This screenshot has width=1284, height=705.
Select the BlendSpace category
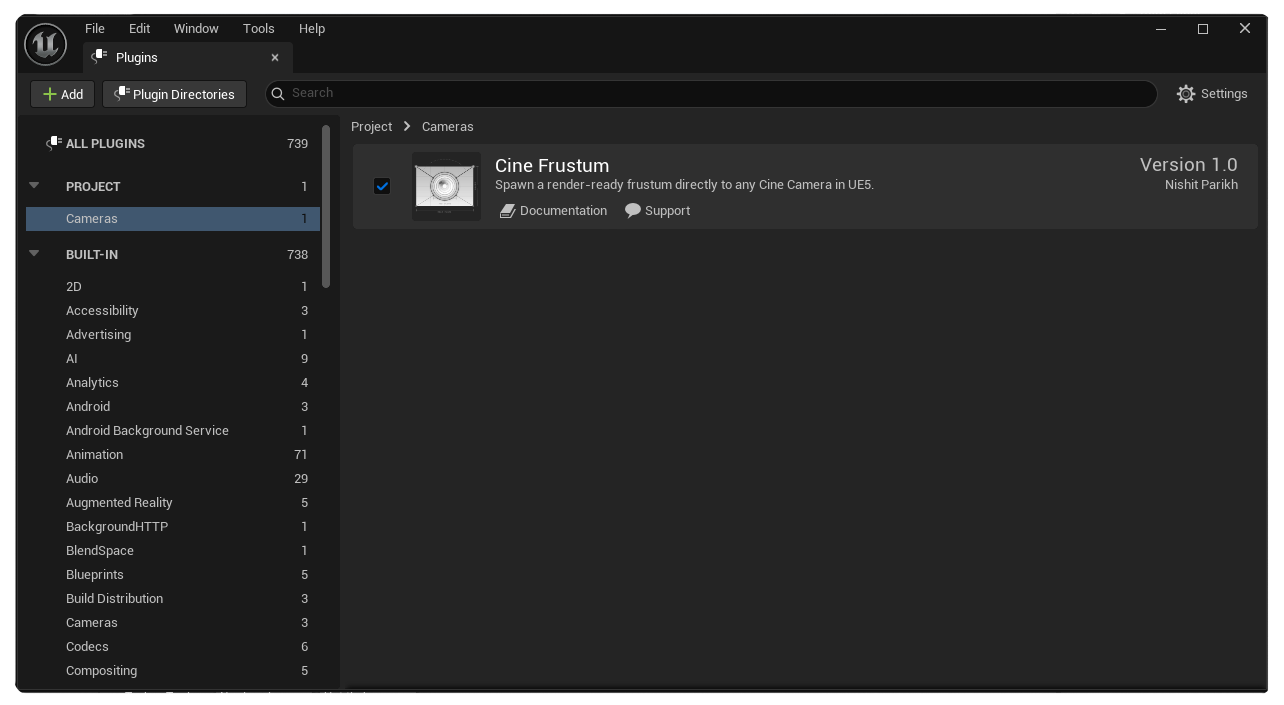[x=173, y=551]
